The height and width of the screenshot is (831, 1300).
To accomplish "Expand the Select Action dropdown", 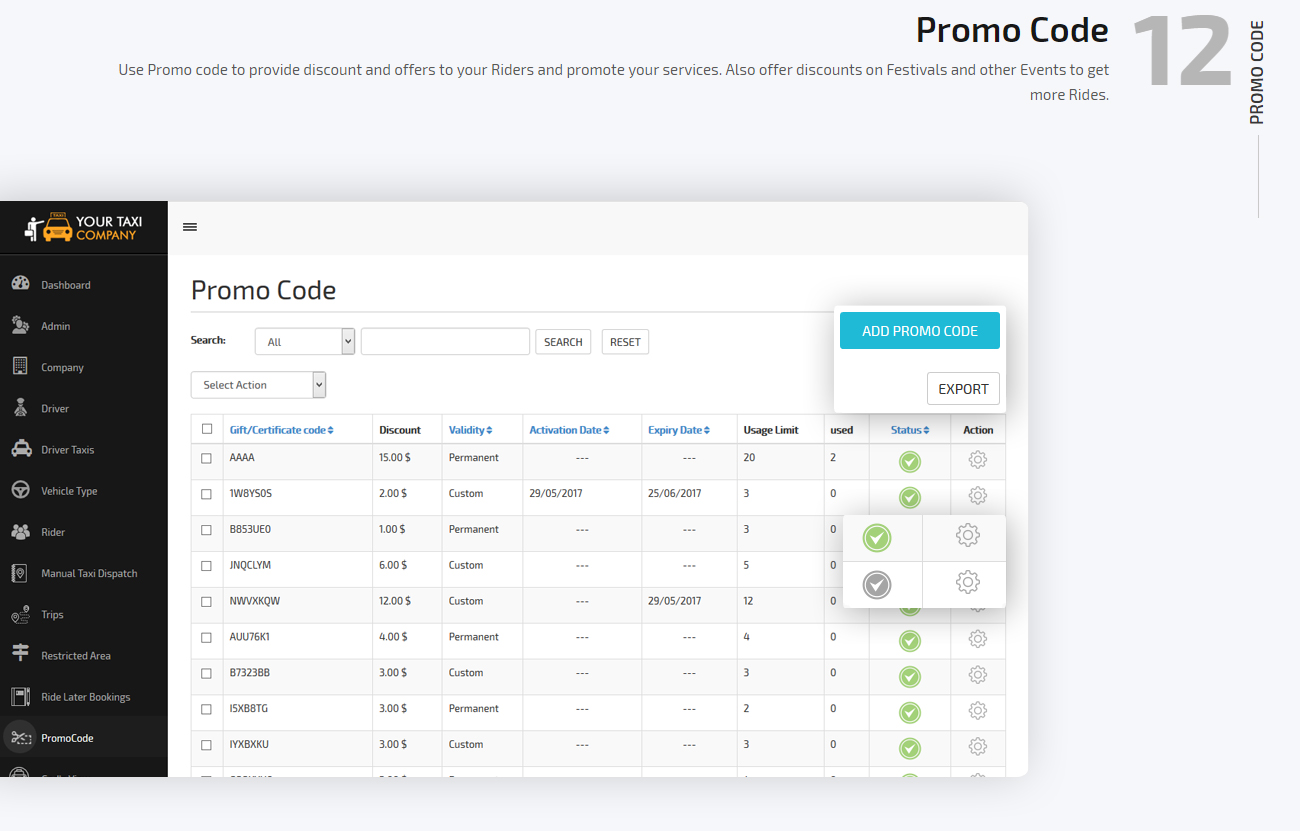I will (x=258, y=384).
